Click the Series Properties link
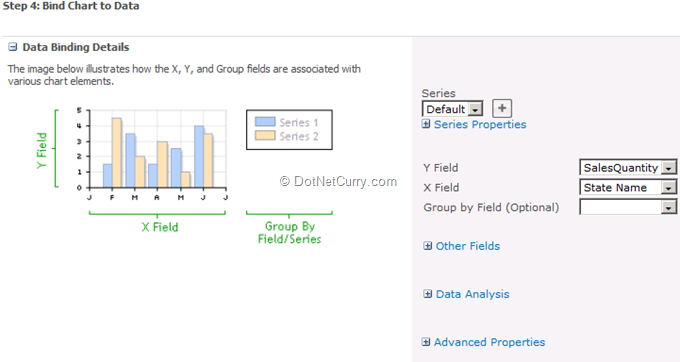Viewport: 680px width, 362px height. (x=480, y=124)
